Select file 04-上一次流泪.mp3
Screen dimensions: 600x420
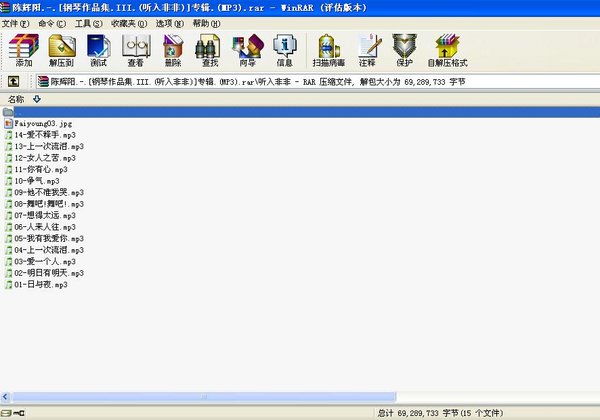[49, 250]
